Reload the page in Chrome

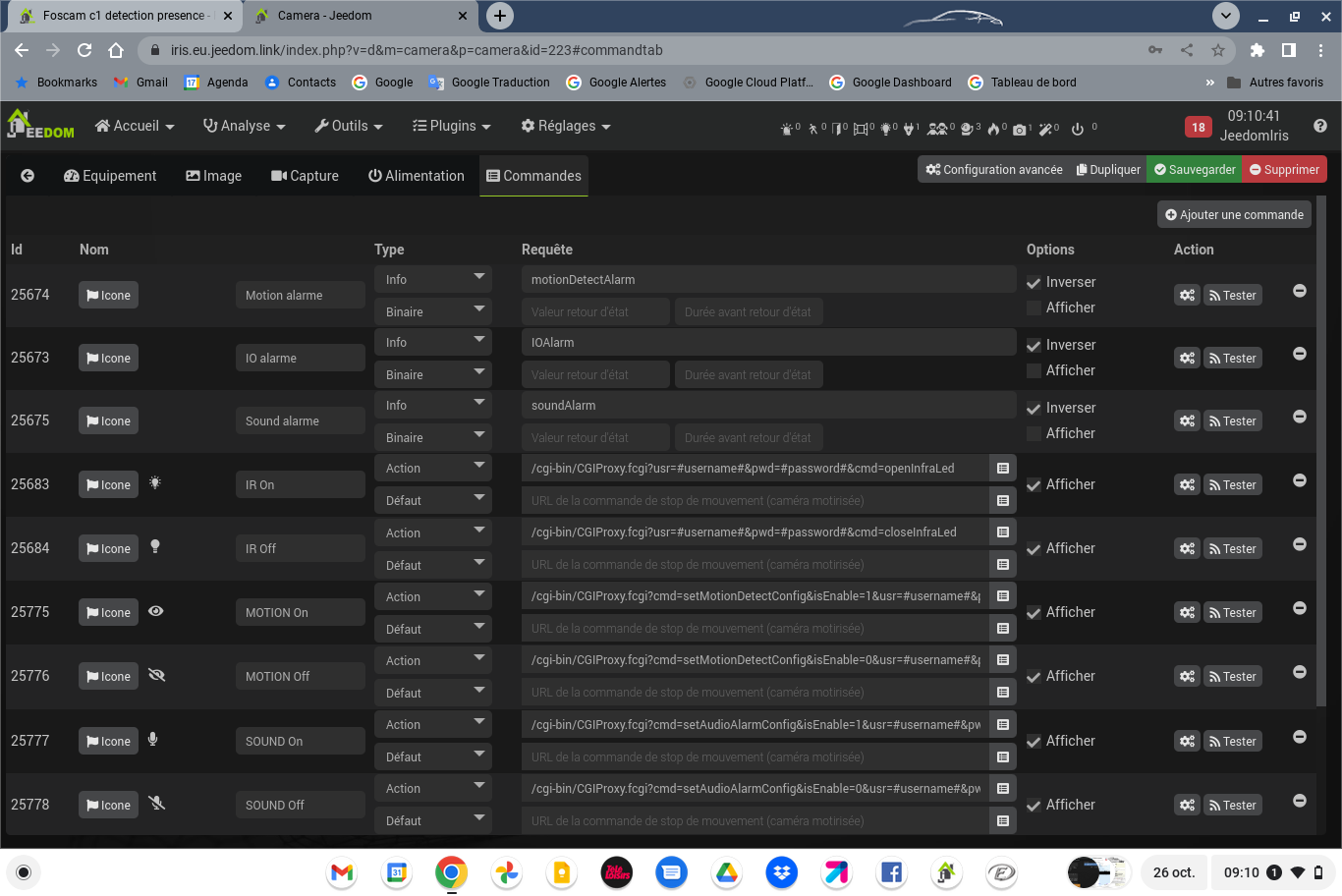click(x=84, y=50)
